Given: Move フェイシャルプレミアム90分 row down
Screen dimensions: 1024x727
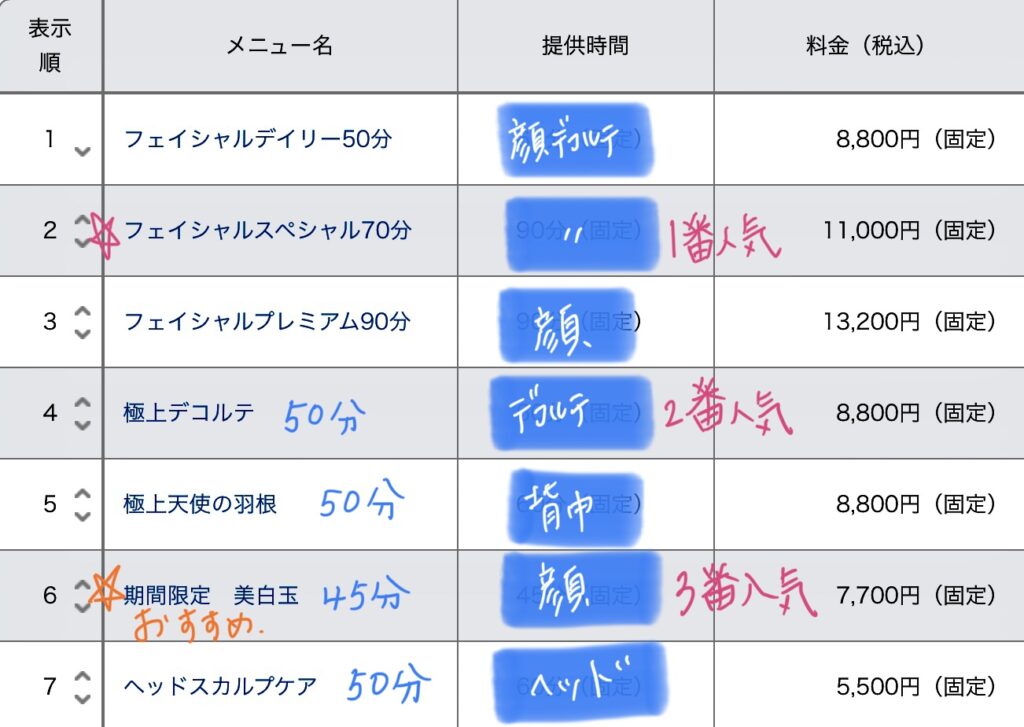Looking at the screenshot, I should coord(82,334).
